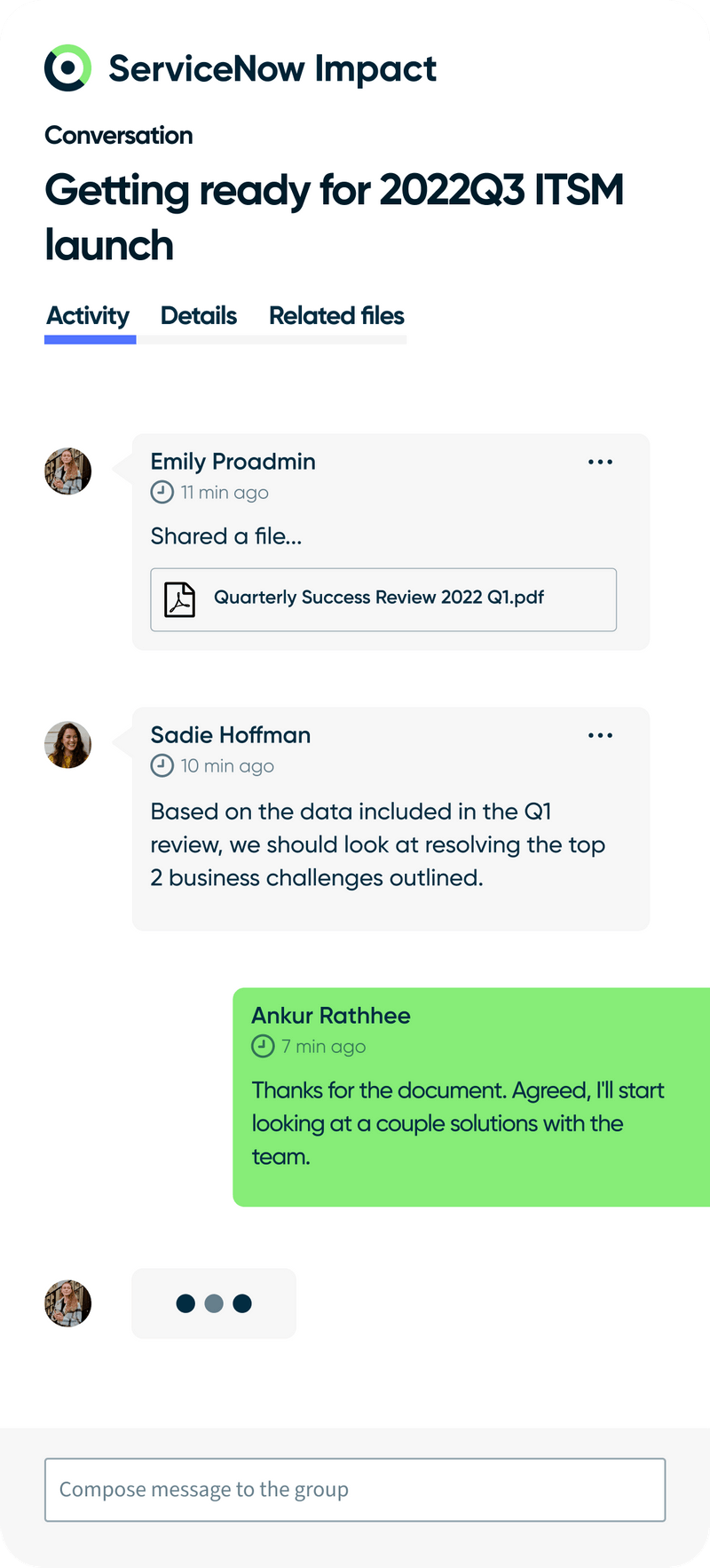Screen dimensions: 710x1568
Task: Open the ellipsis menu on Sadie Hoffman's message
Action: [601, 734]
